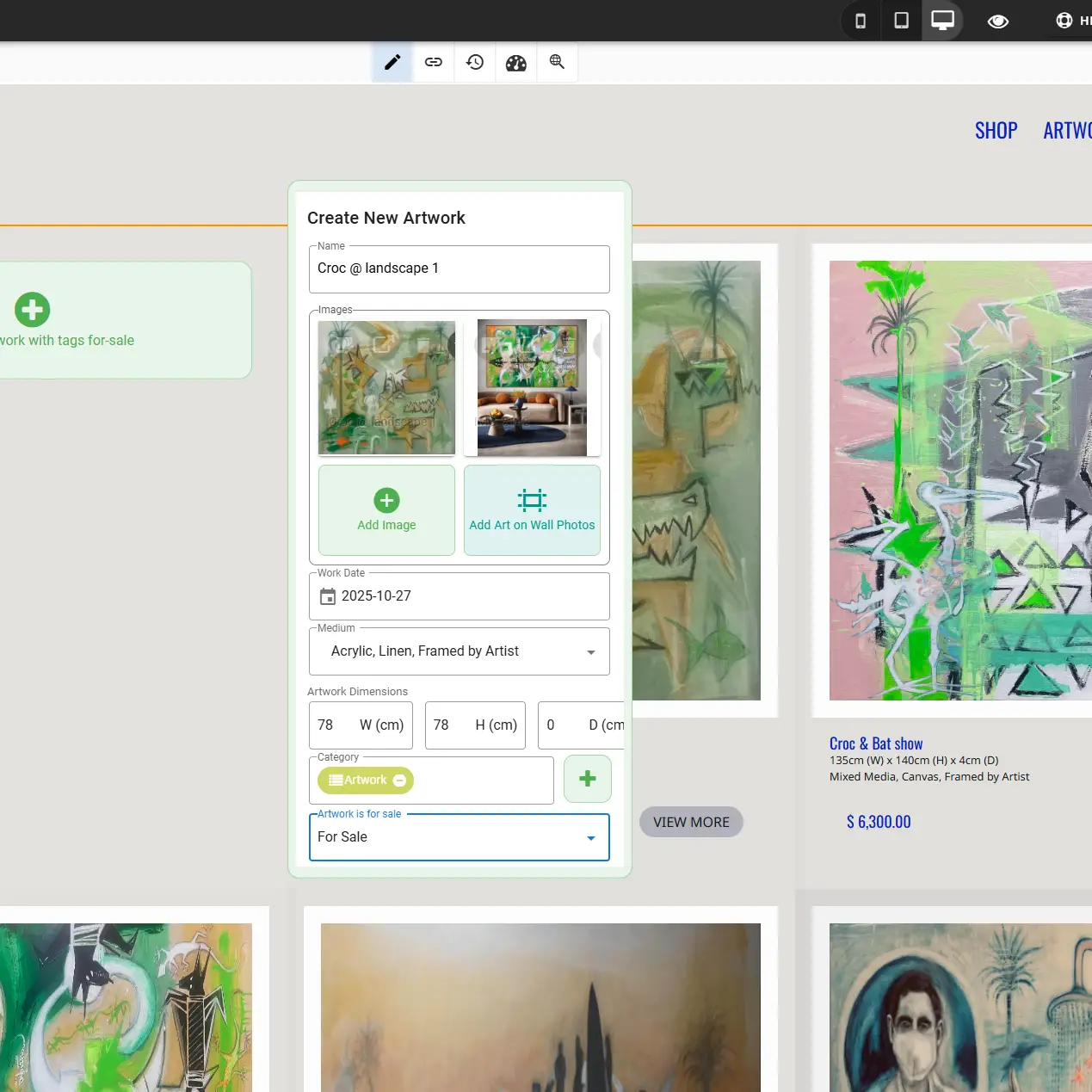Click the Artwork category chip
Viewport: 1092px width, 1092px height.
click(366, 780)
